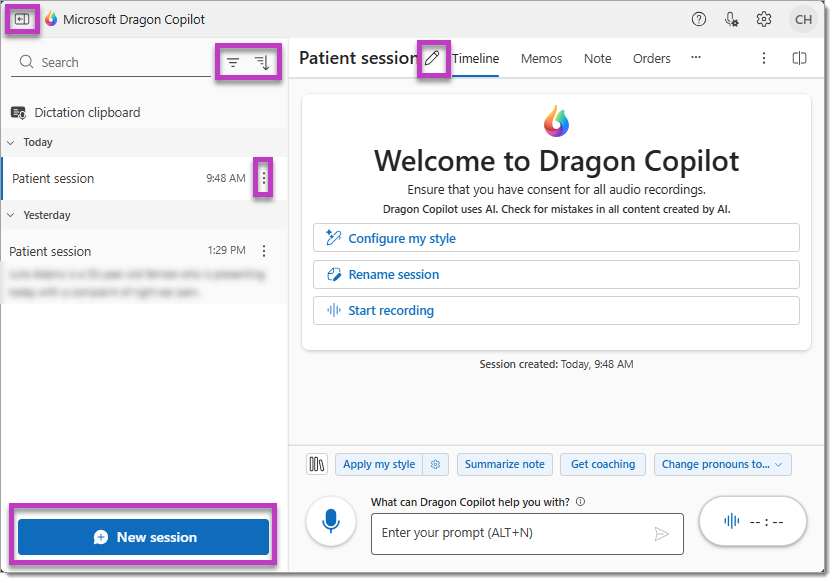Viewport: 835px width, 583px height.
Task: Open microphone settings icon in header
Action: 732,19
